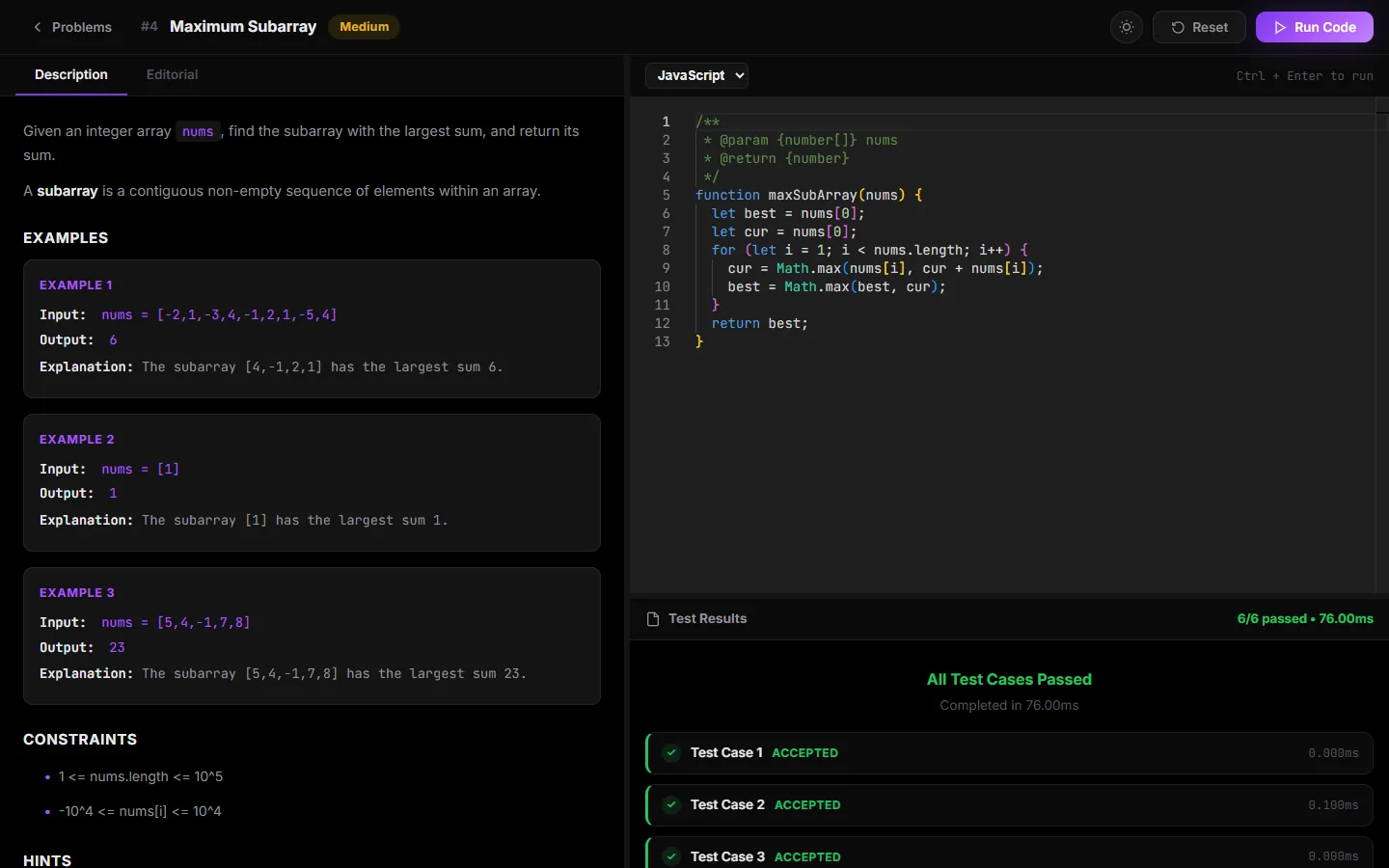Click the 'EXAMPLE 2' label
Screen dimensions: 1389x868
point(77,440)
